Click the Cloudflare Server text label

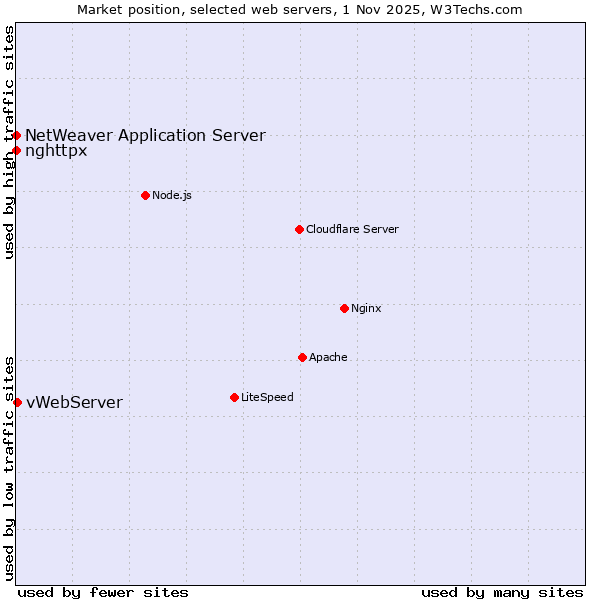click(352, 229)
